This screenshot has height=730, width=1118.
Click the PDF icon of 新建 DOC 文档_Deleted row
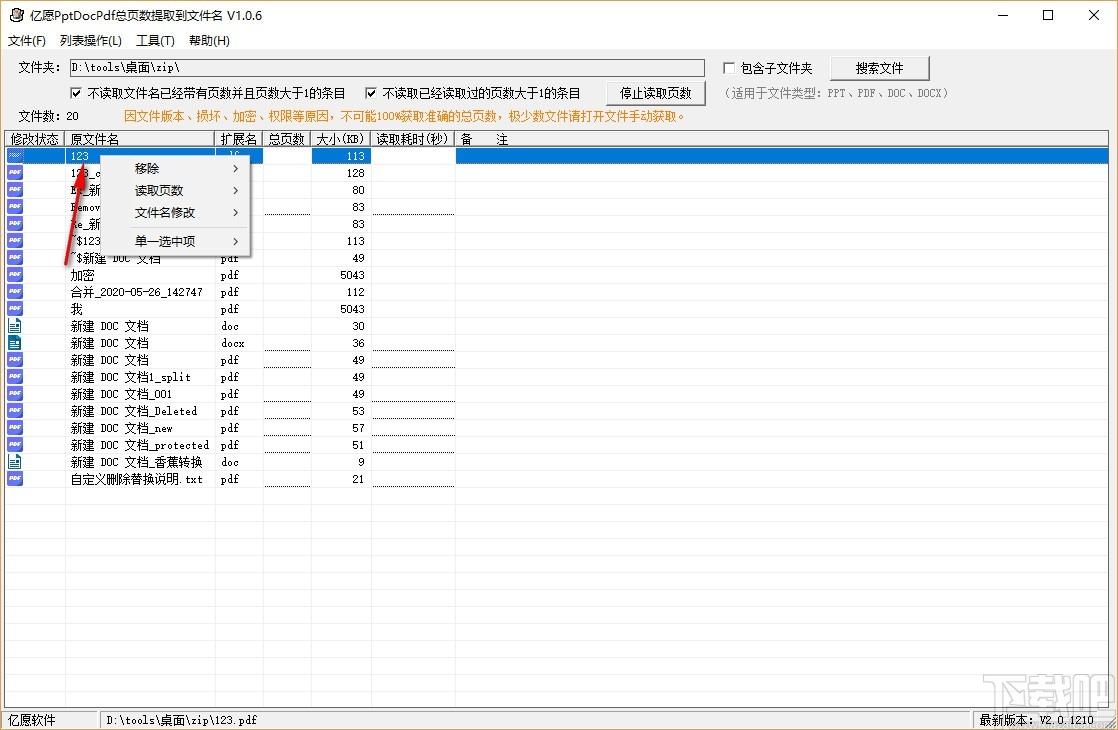[15, 411]
